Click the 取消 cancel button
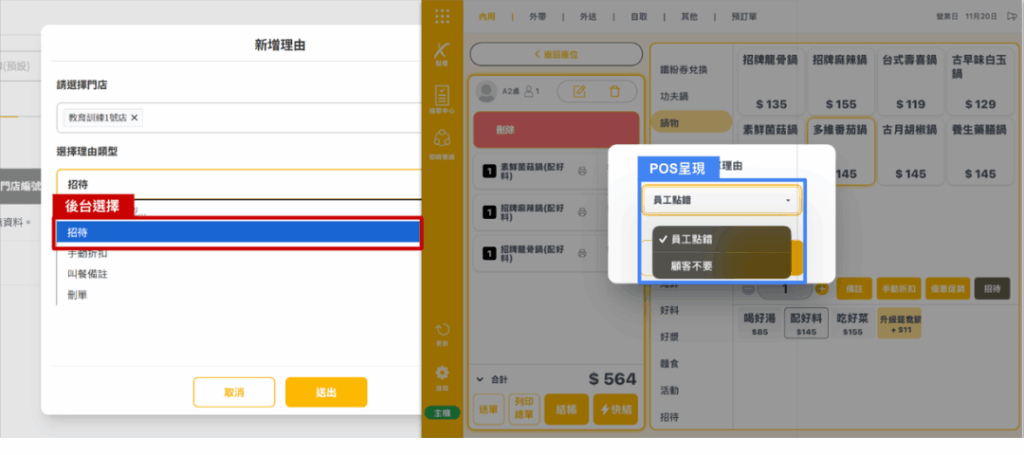The width and height of the screenshot is (1024, 455). 234,392
